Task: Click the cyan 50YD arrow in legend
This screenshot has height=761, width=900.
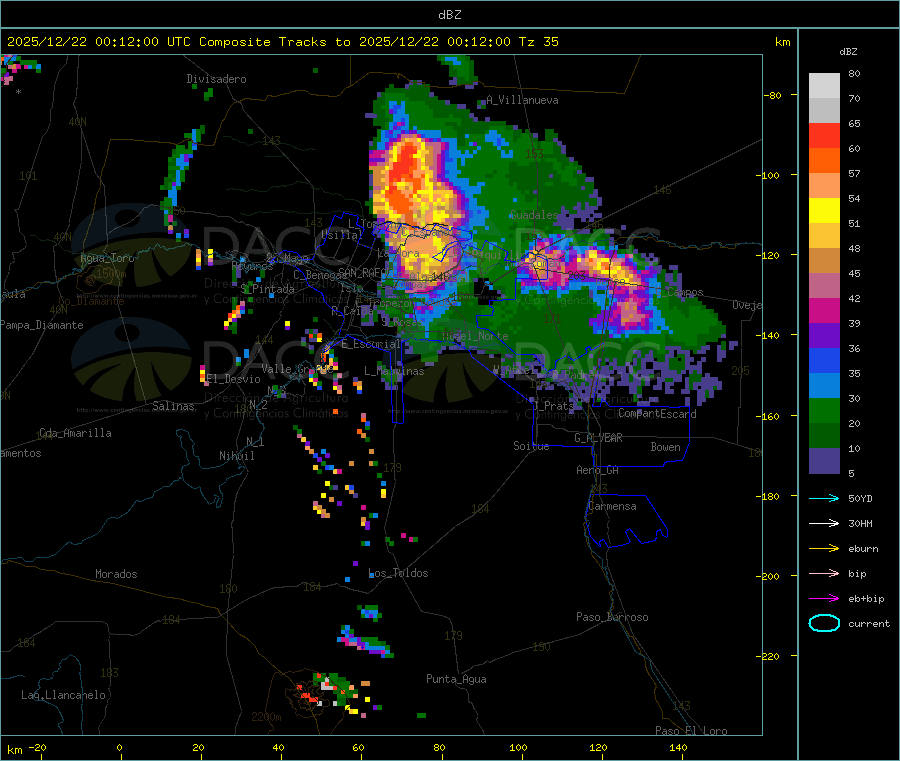Action: [x=824, y=498]
